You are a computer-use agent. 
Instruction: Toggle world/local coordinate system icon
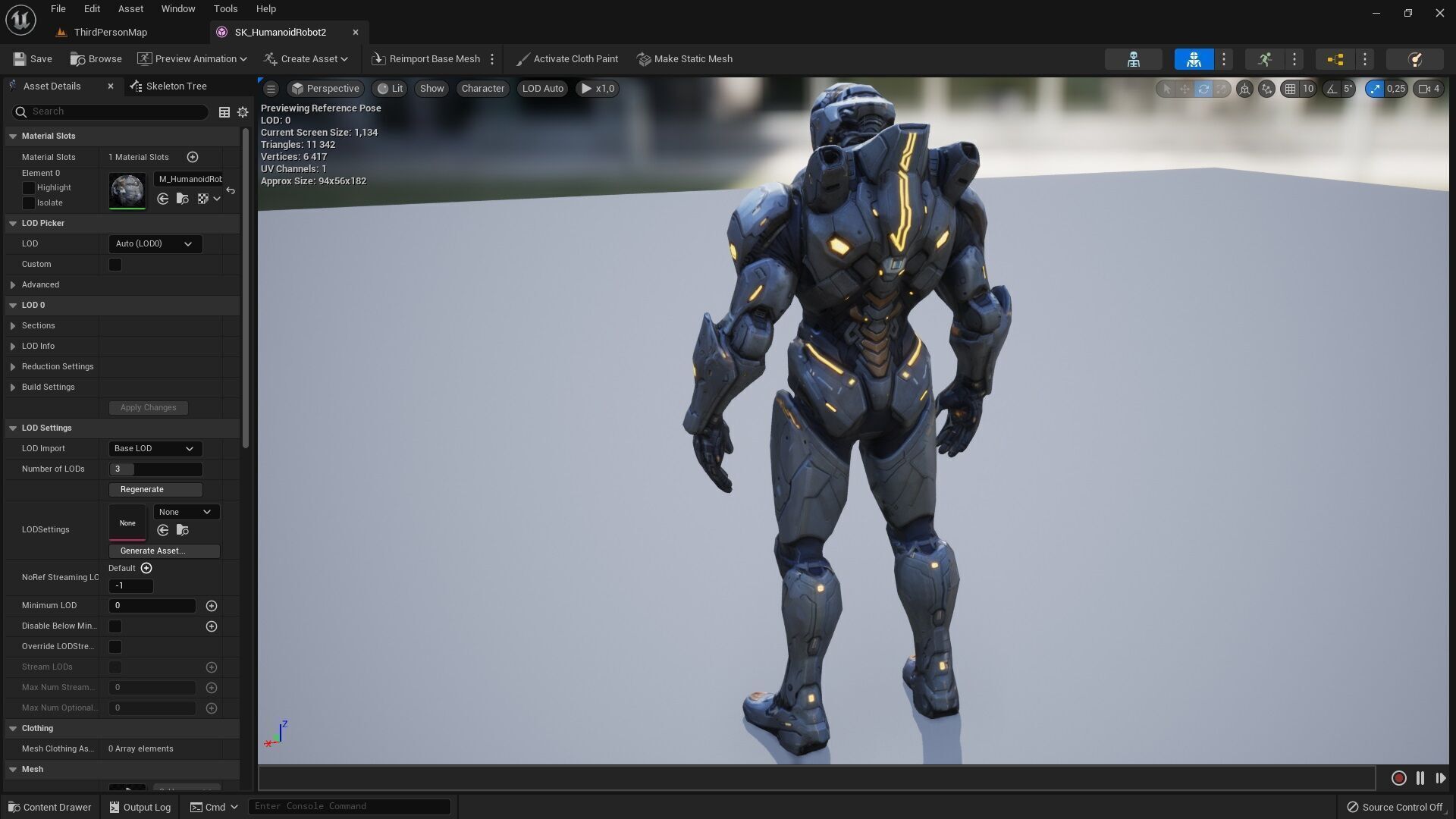[x=1244, y=89]
